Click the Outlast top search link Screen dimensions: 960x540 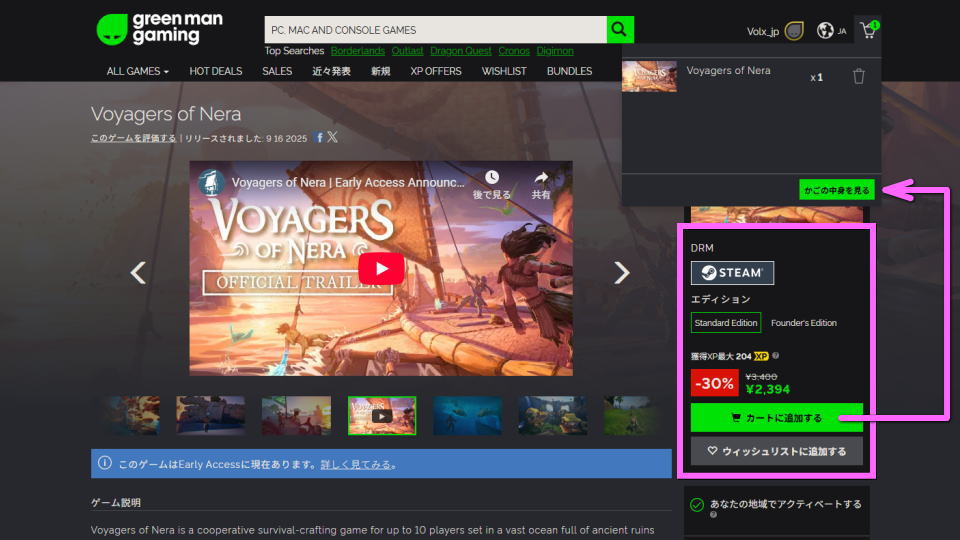[407, 51]
